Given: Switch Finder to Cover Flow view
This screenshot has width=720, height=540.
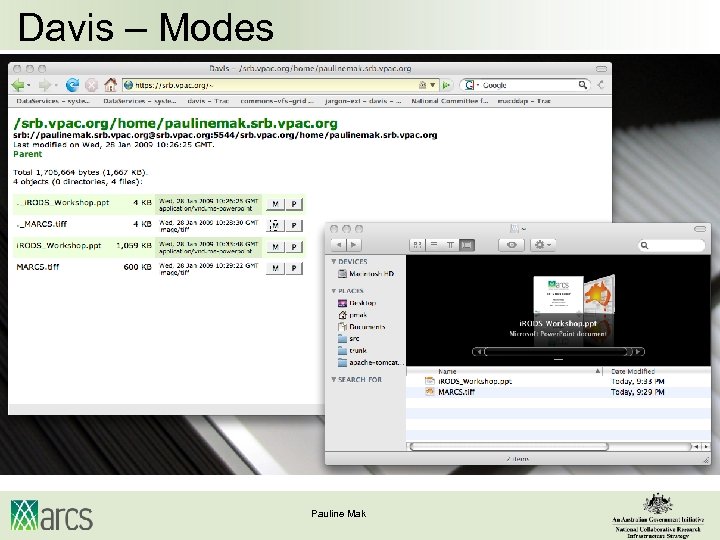Looking at the screenshot, I should pos(467,245).
